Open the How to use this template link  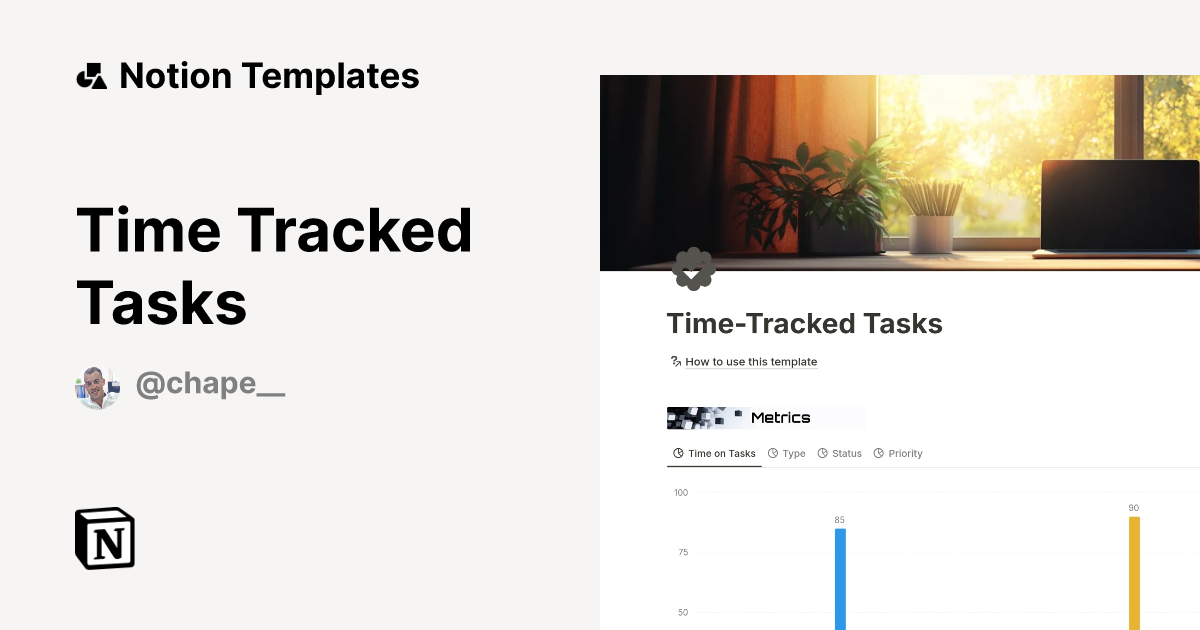click(x=751, y=361)
